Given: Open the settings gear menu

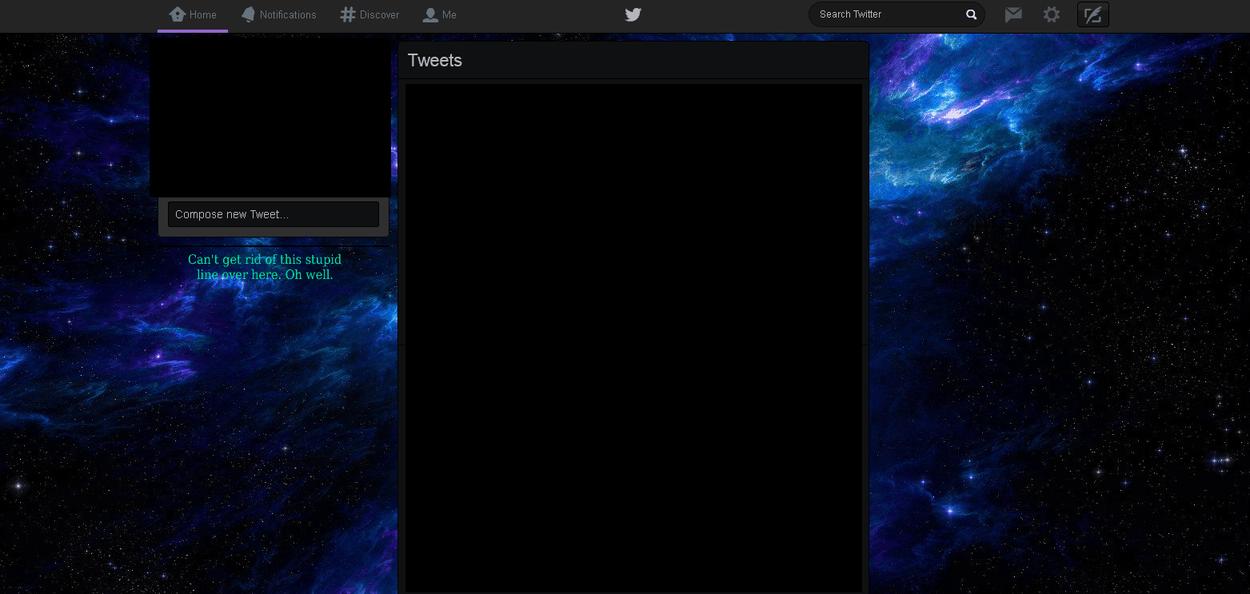Looking at the screenshot, I should [x=1051, y=15].
